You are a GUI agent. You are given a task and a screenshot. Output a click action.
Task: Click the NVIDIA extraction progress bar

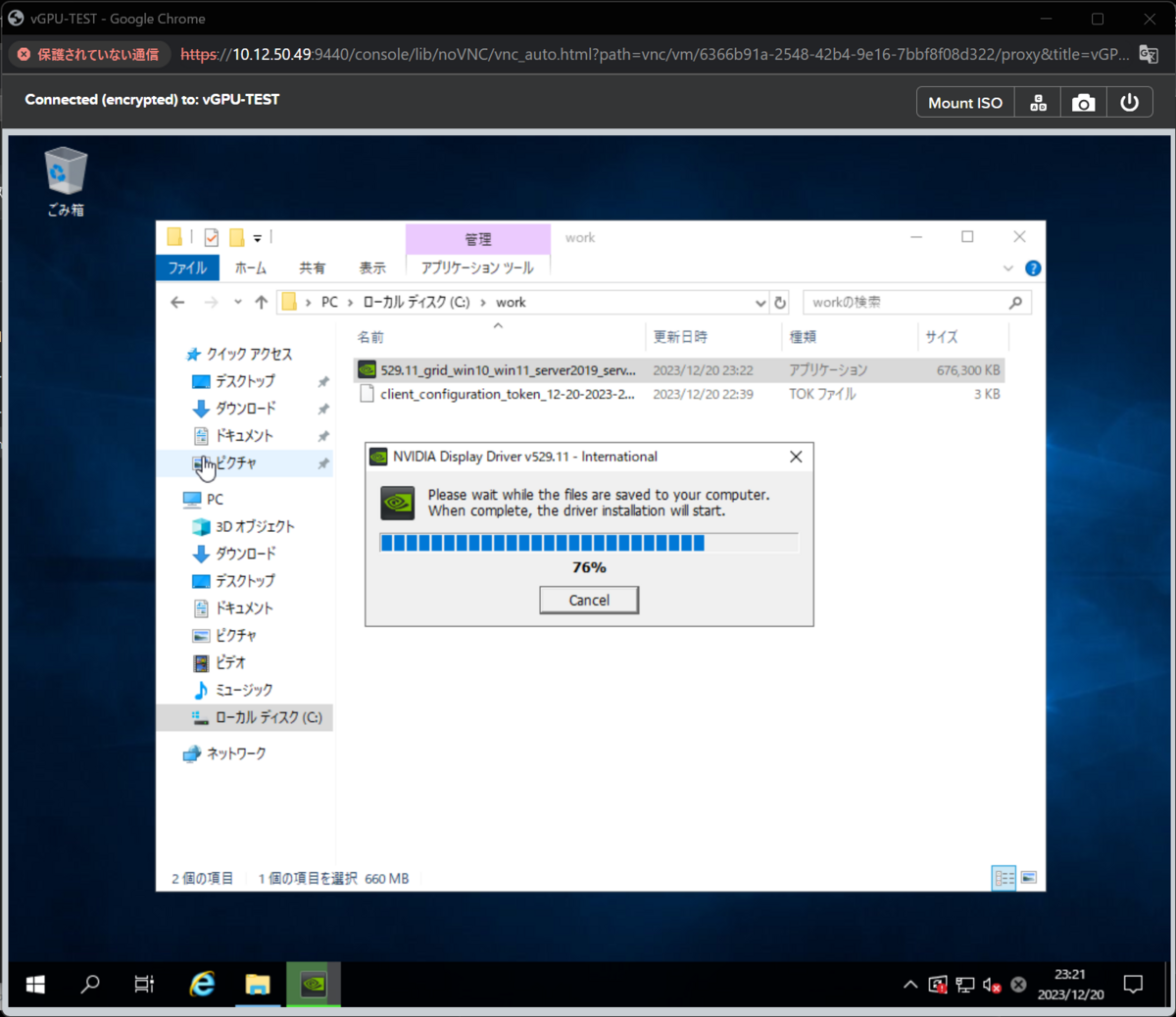589,543
